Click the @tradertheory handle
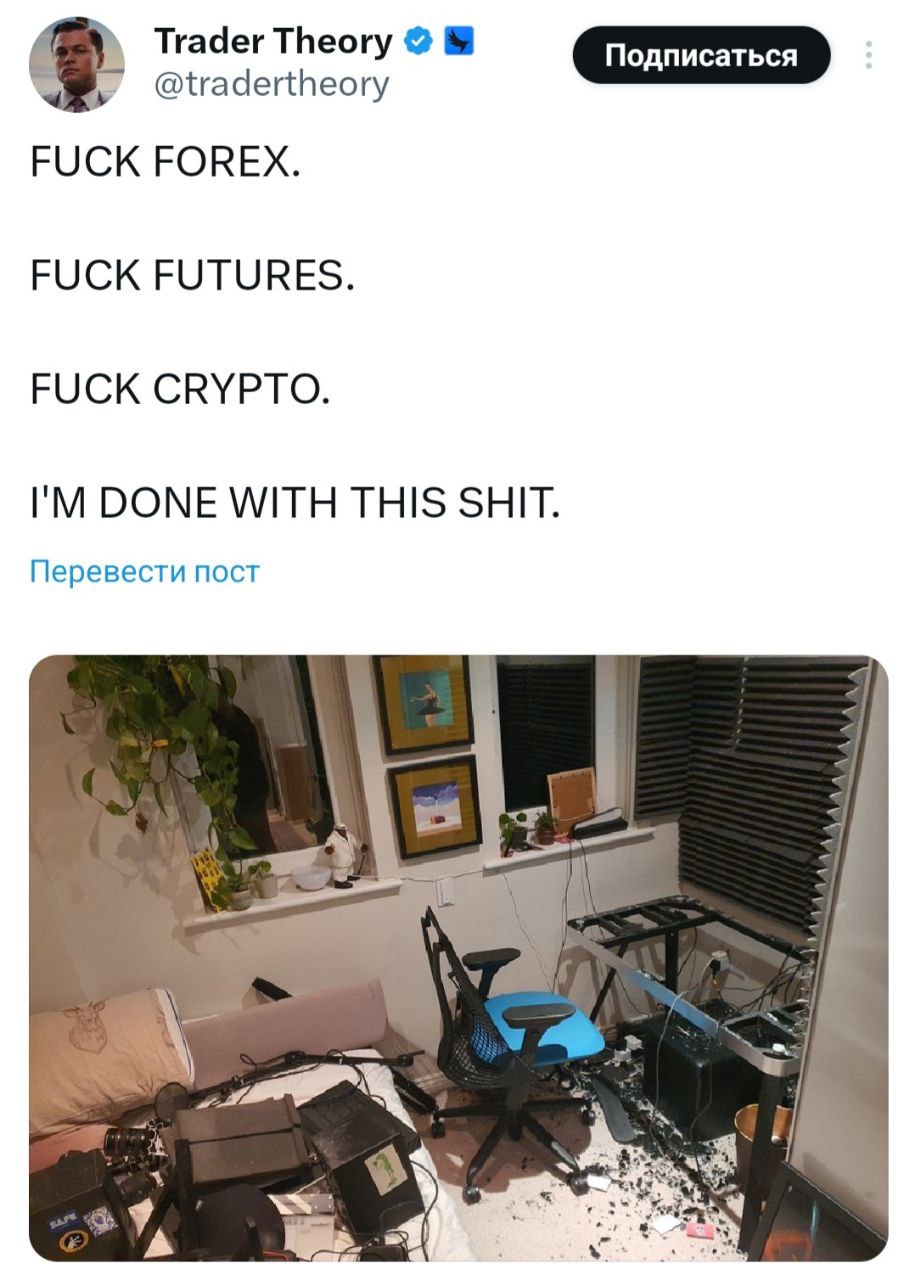This screenshot has width=914, height=1280. (x=271, y=85)
